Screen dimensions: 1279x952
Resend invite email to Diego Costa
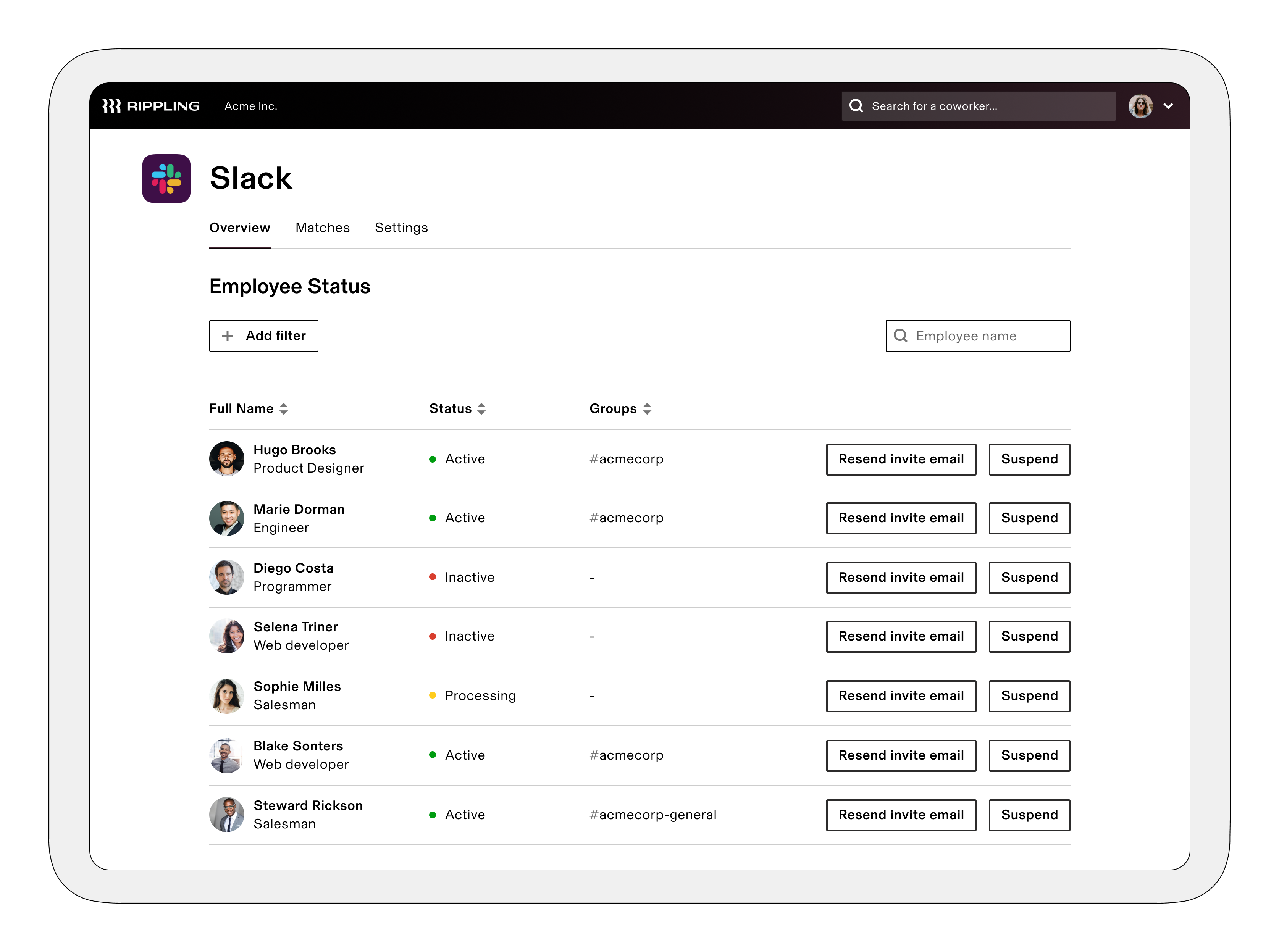(x=901, y=578)
